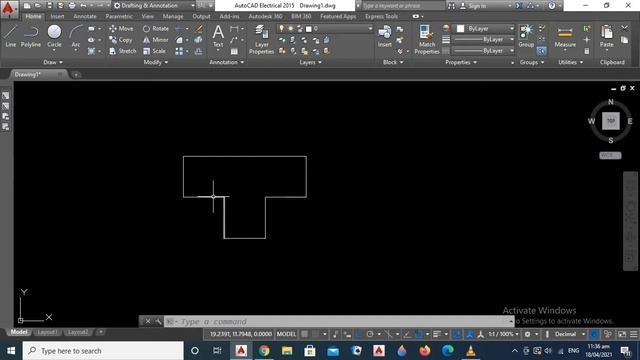
Task: Toggle the grid display in status bar
Action: click(x=304, y=334)
